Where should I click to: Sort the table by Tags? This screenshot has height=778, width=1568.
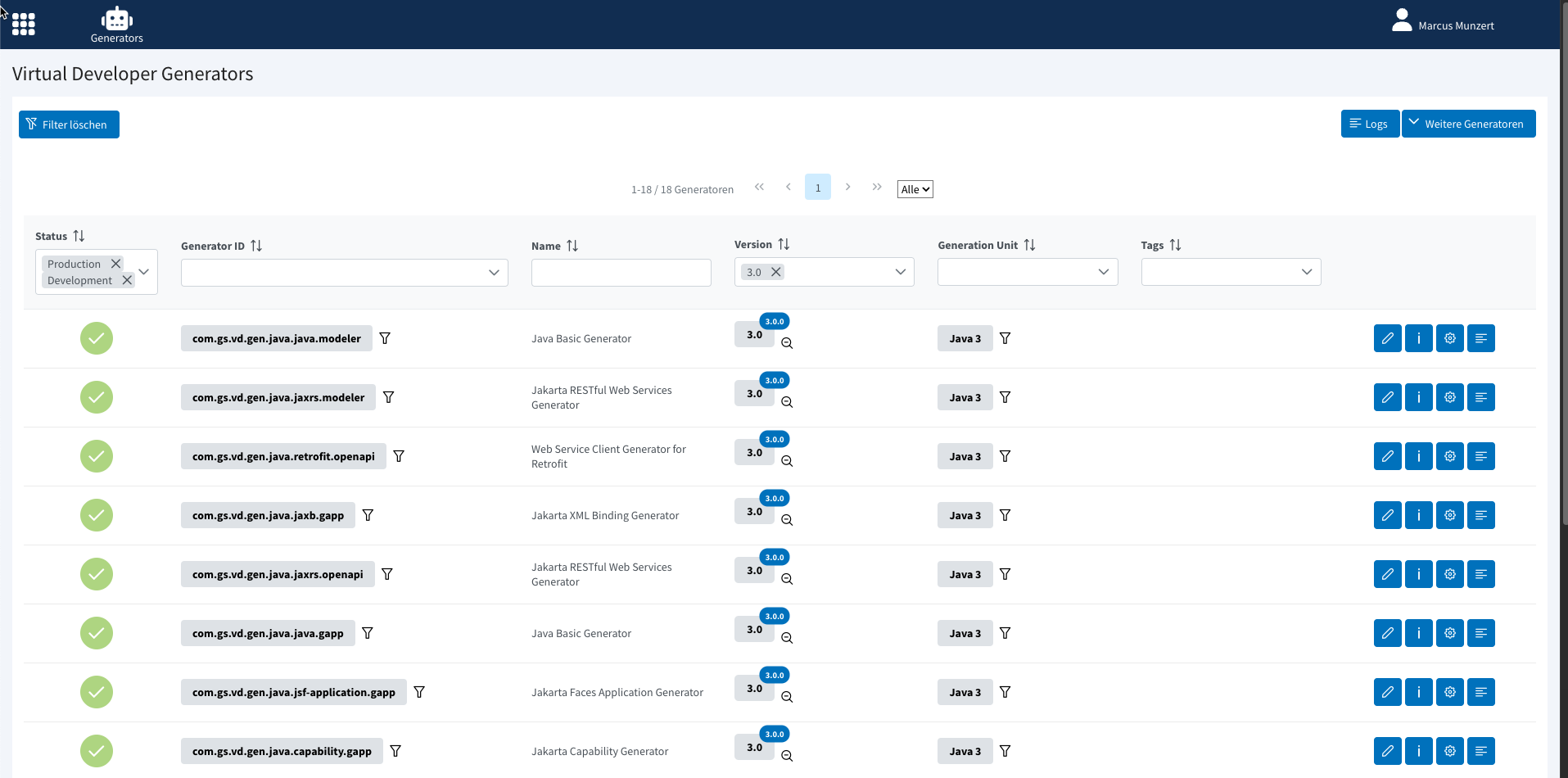(x=1175, y=245)
